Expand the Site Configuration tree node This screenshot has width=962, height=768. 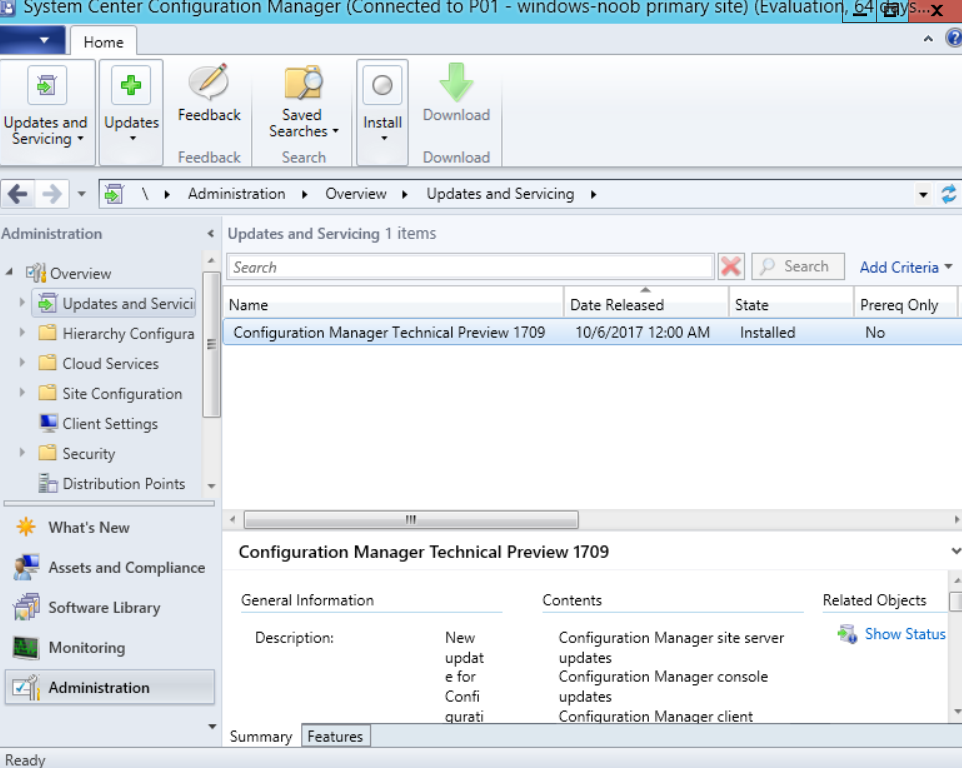click(22, 393)
